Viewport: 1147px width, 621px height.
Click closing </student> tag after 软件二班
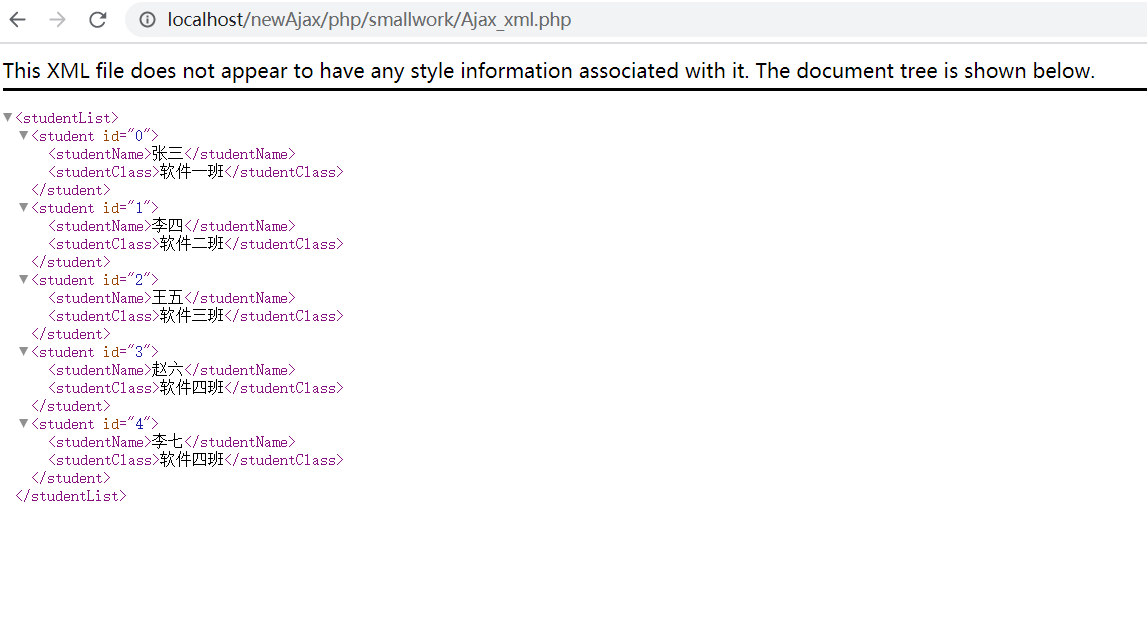click(71, 262)
